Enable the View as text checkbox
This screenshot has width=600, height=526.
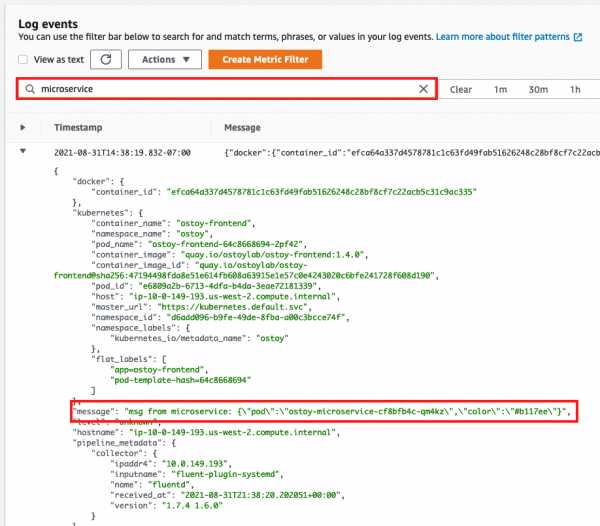click(25, 60)
